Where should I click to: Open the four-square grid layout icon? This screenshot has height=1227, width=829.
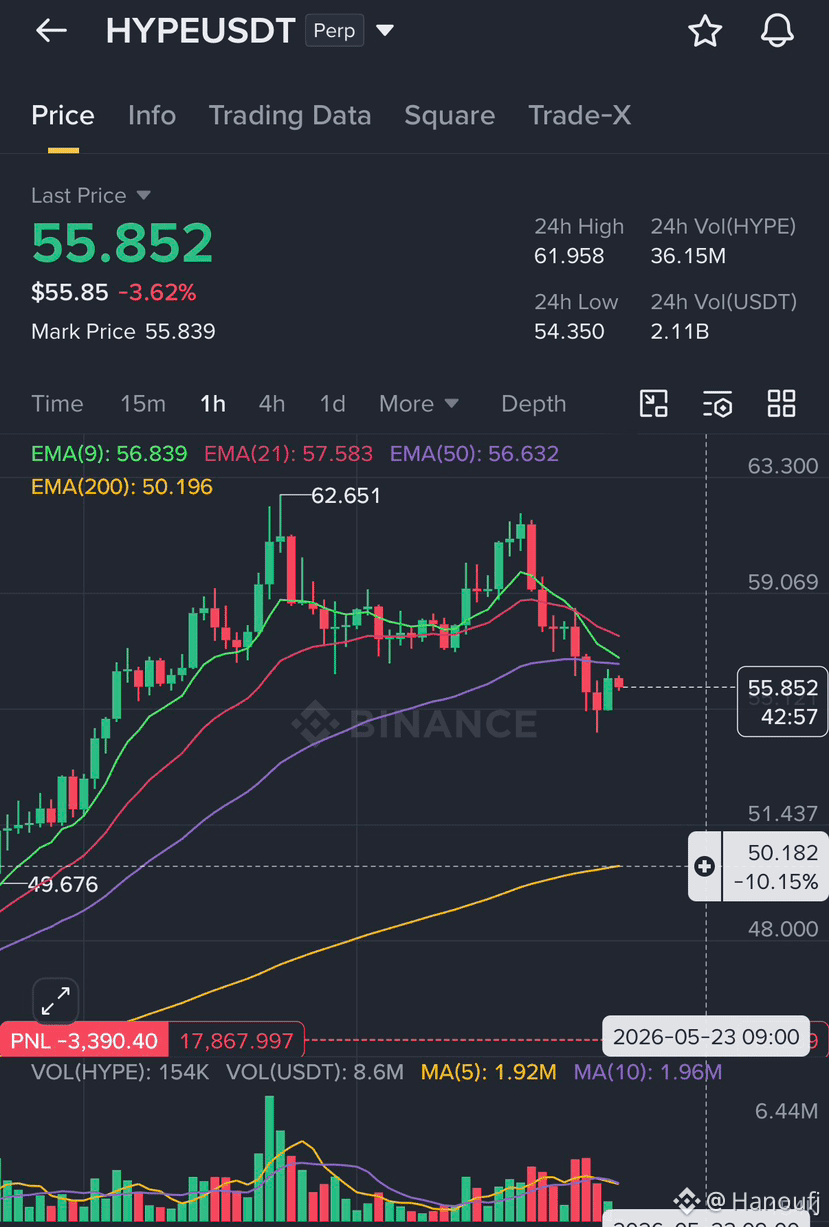coord(781,403)
